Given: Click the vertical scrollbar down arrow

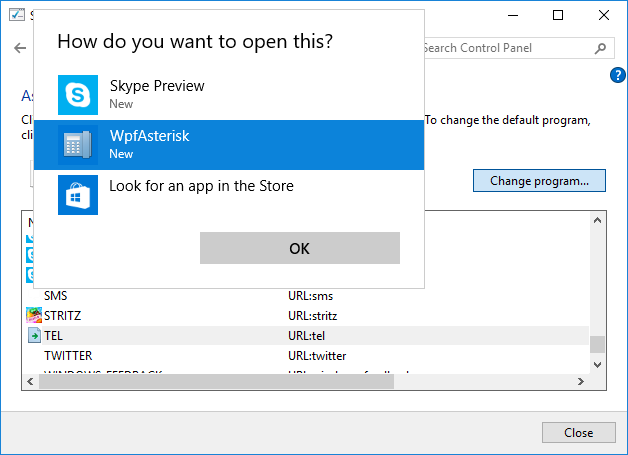Looking at the screenshot, I should (x=598, y=364).
